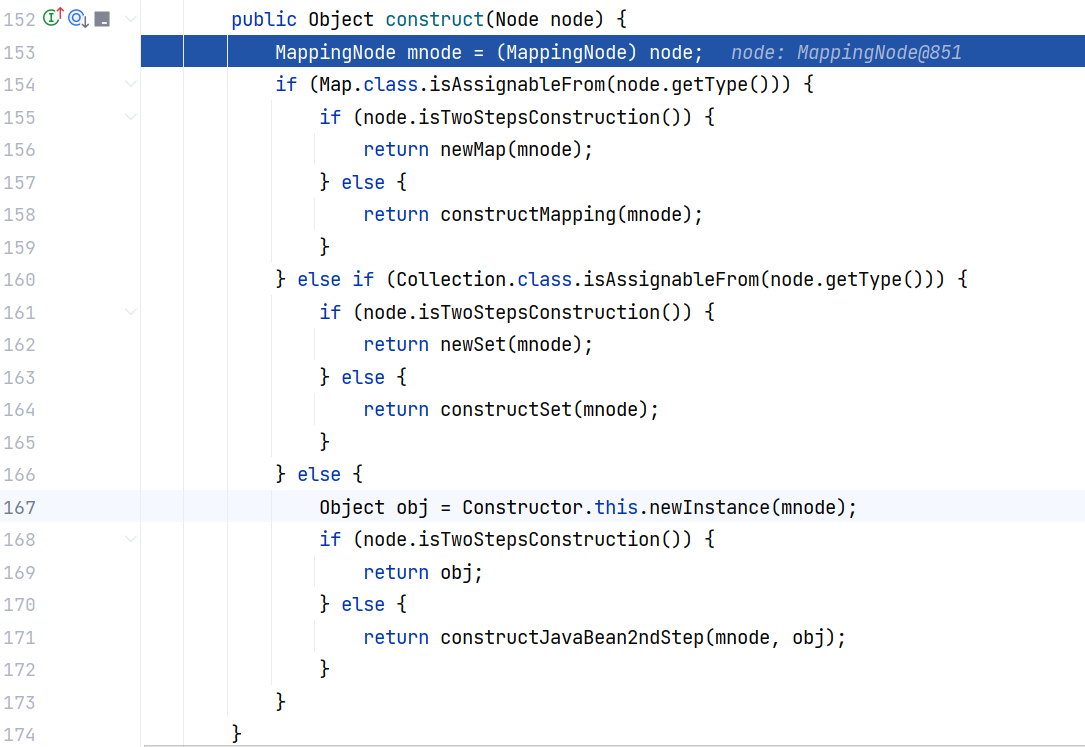Collapse the construct method fold at line 152
1085x747 pixels.
[x=130, y=19]
